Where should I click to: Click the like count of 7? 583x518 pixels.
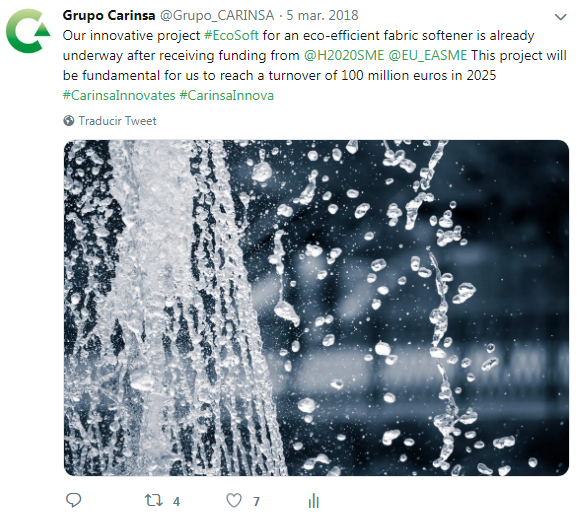256,502
